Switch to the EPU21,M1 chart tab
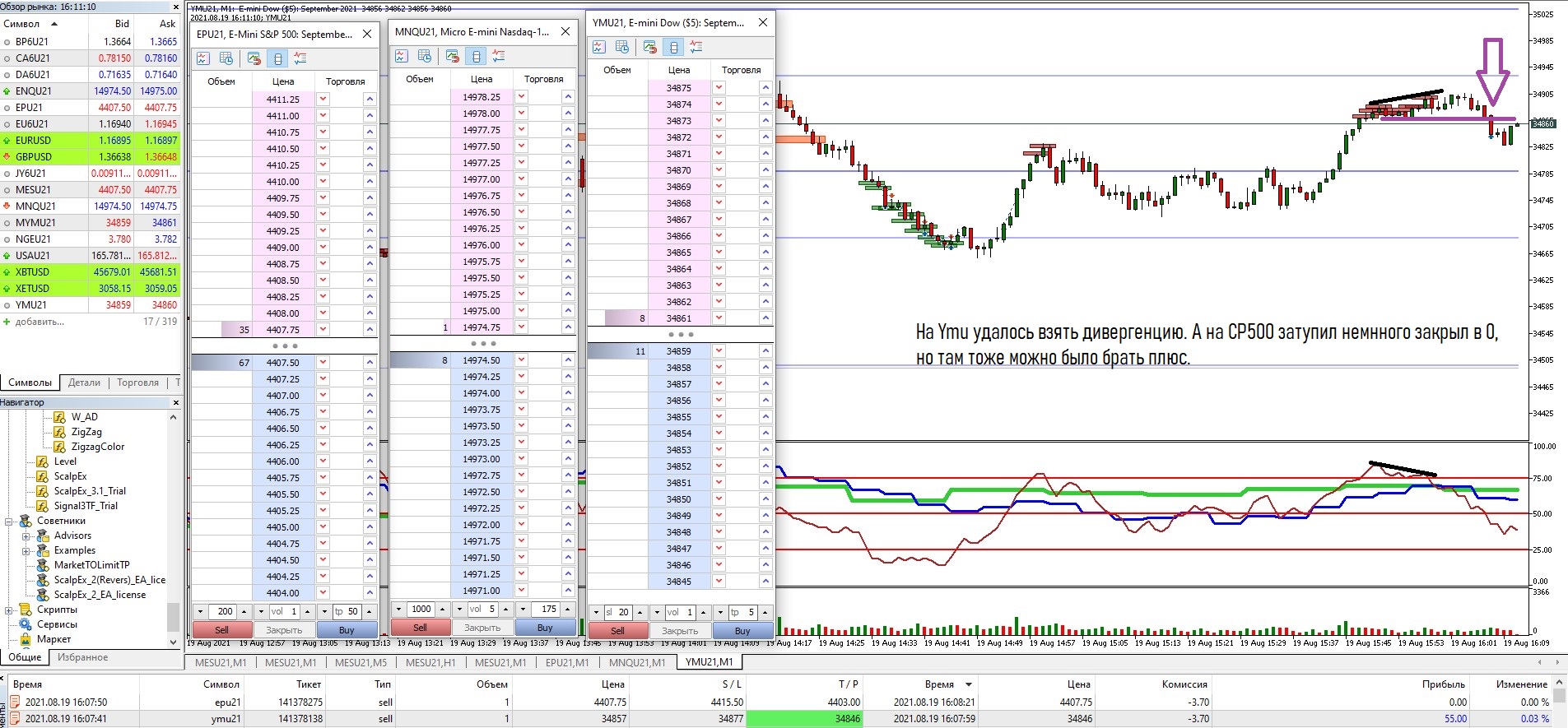 (567, 662)
